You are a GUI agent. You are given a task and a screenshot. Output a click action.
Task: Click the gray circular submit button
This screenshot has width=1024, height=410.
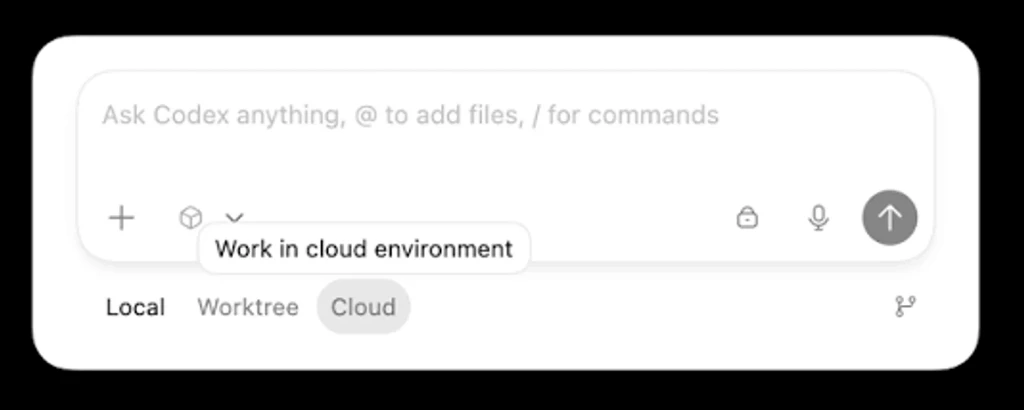889,217
